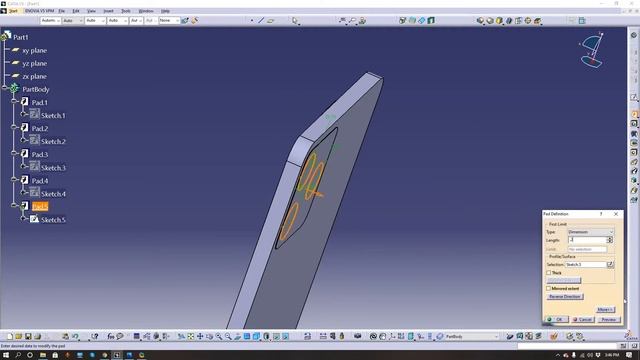Image resolution: width=640 pixels, height=360 pixels.
Task: Select the yz plane in the tree
Action: point(34,64)
